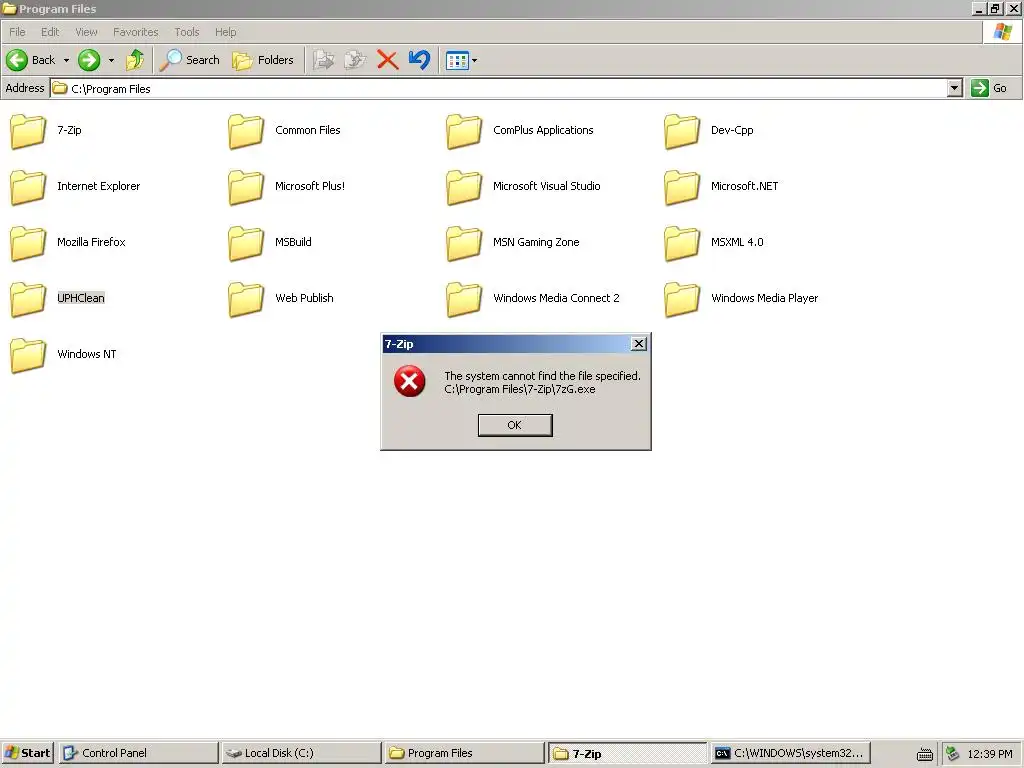The height and width of the screenshot is (768, 1024).
Task: Select the Windows Media Player folder icon
Action: (x=682, y=299)
